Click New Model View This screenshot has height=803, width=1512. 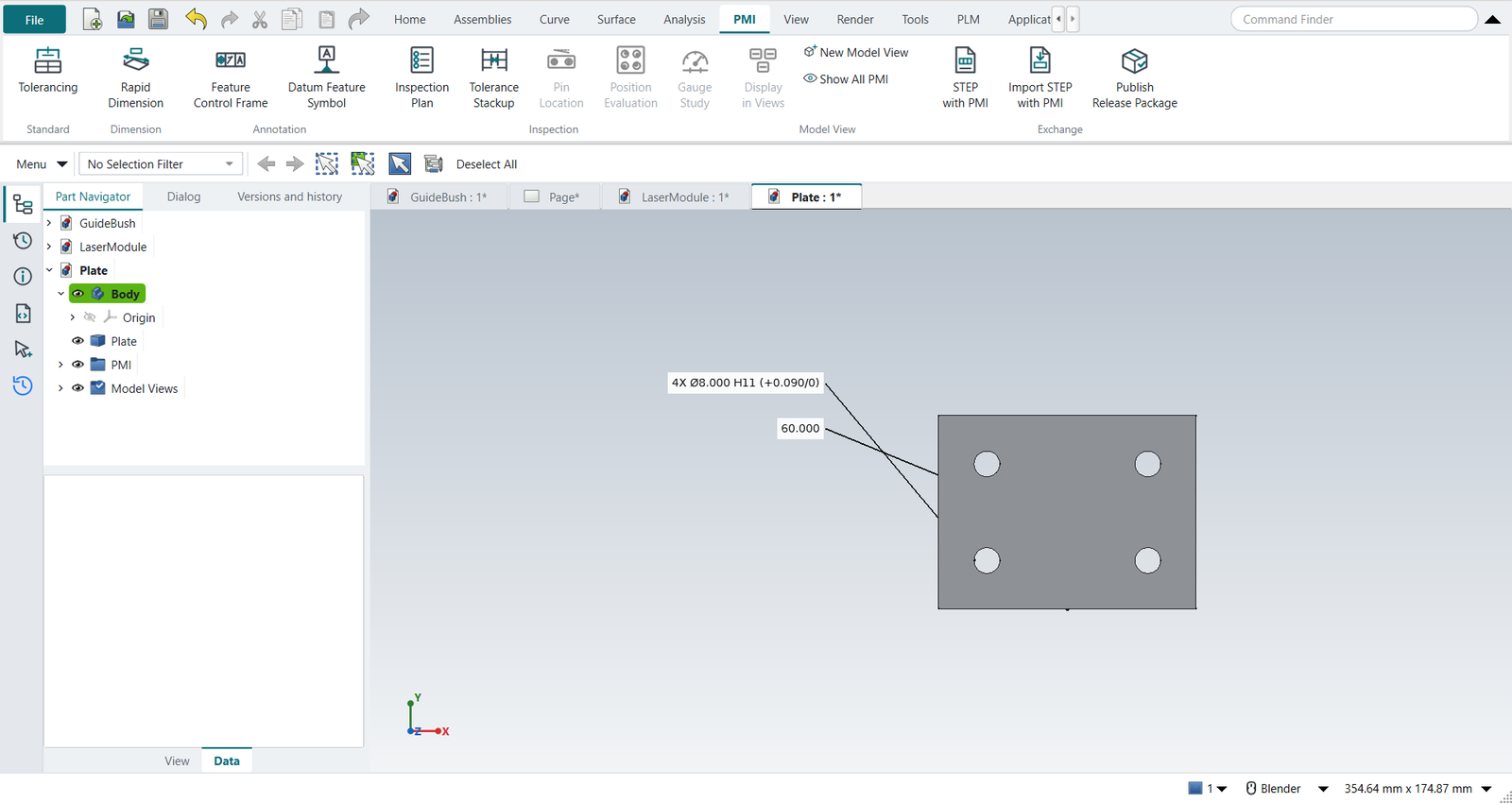(855, 53)
